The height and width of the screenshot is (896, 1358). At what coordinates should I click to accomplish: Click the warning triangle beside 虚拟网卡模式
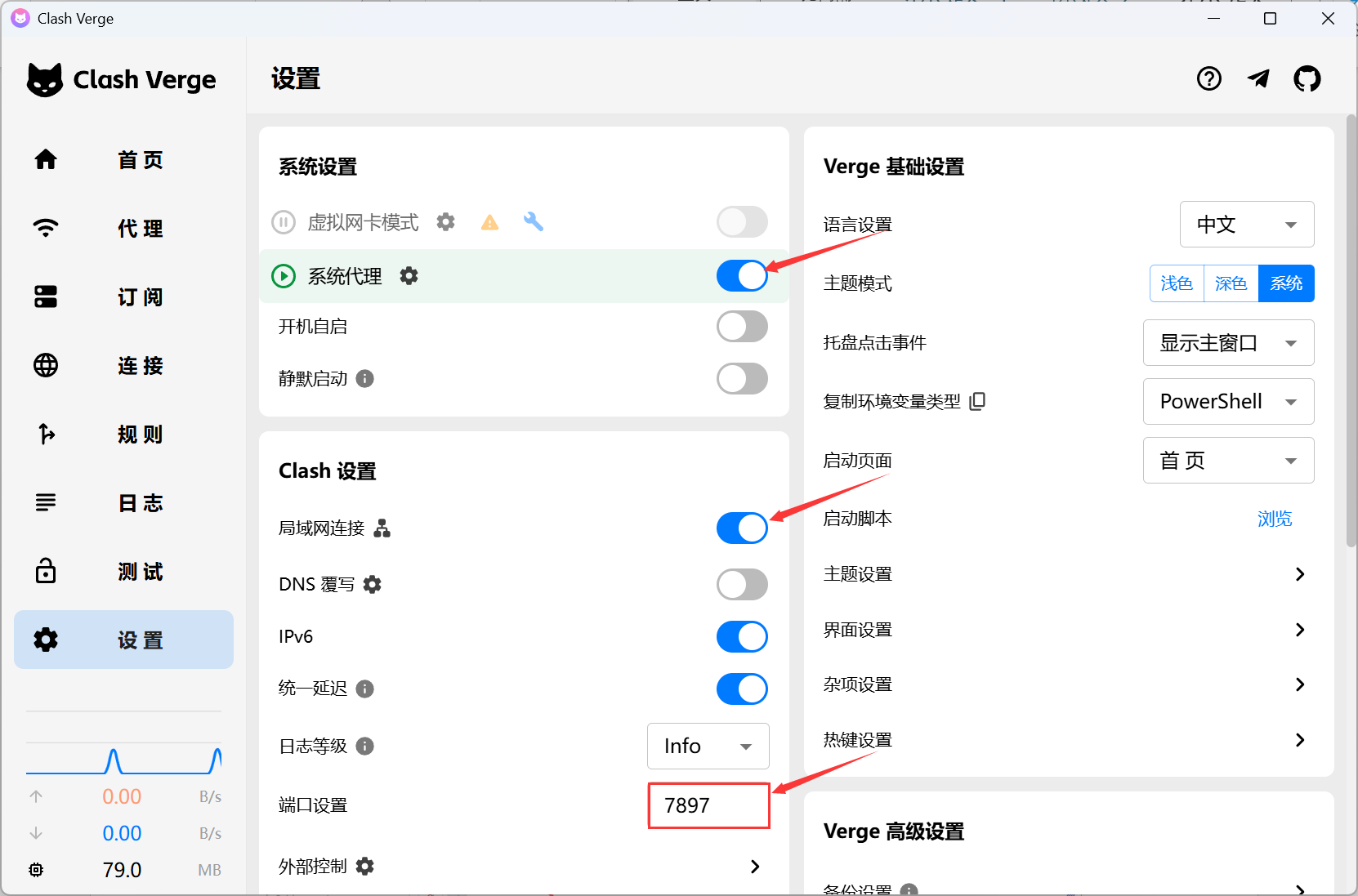(489, 222)
